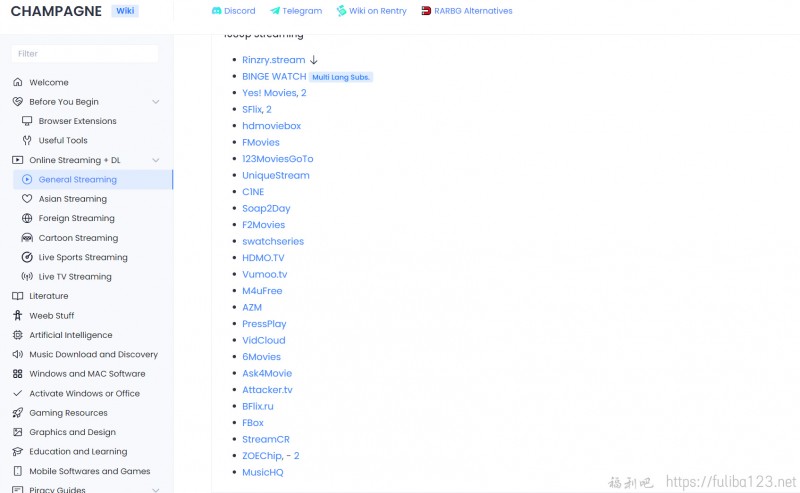This screenshot has width=800, height=493.
Task: Expand the Piracy Guides chevron
Action: click(x=156, y=489)
